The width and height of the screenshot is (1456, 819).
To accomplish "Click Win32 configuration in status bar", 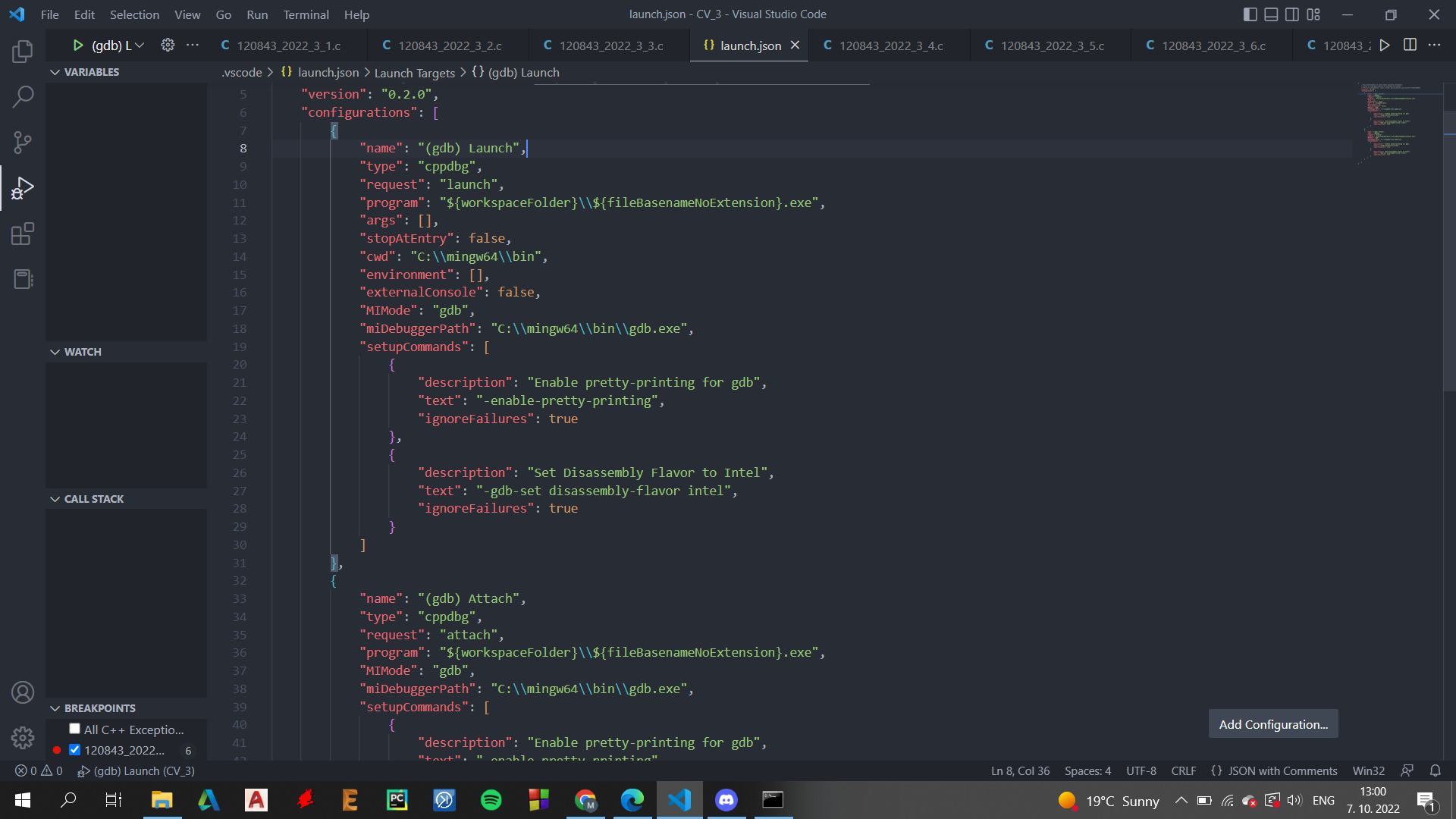I will coord(1368,770).
